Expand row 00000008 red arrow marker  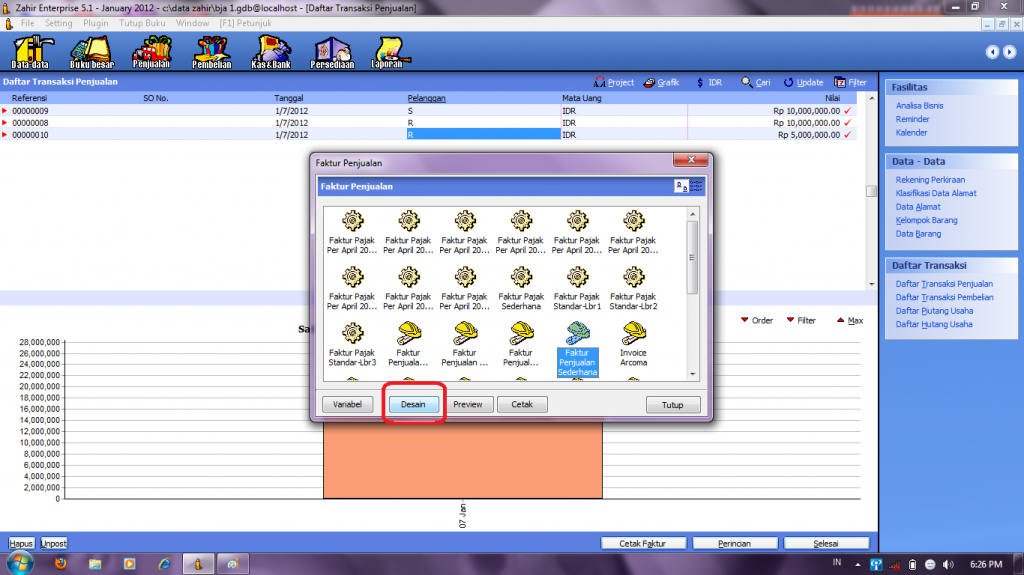5,123
